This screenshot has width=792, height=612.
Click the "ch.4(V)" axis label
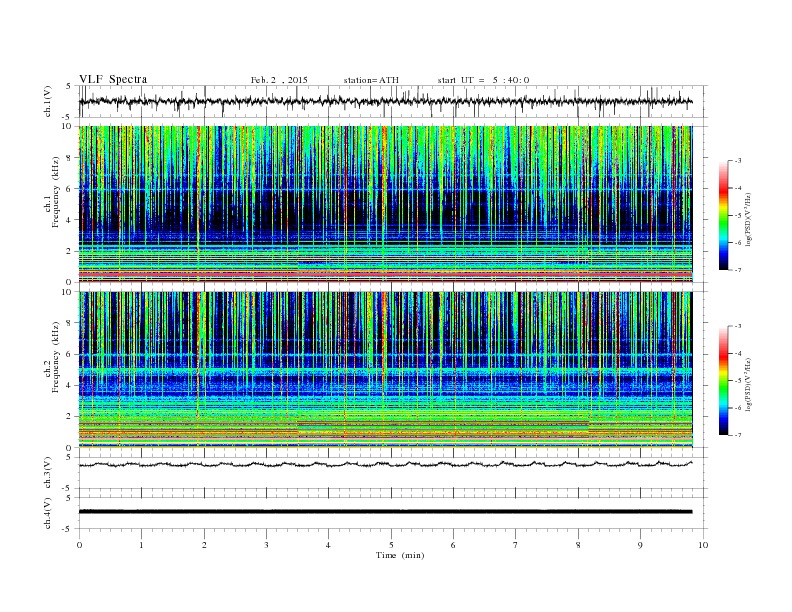tap(48, 513)
